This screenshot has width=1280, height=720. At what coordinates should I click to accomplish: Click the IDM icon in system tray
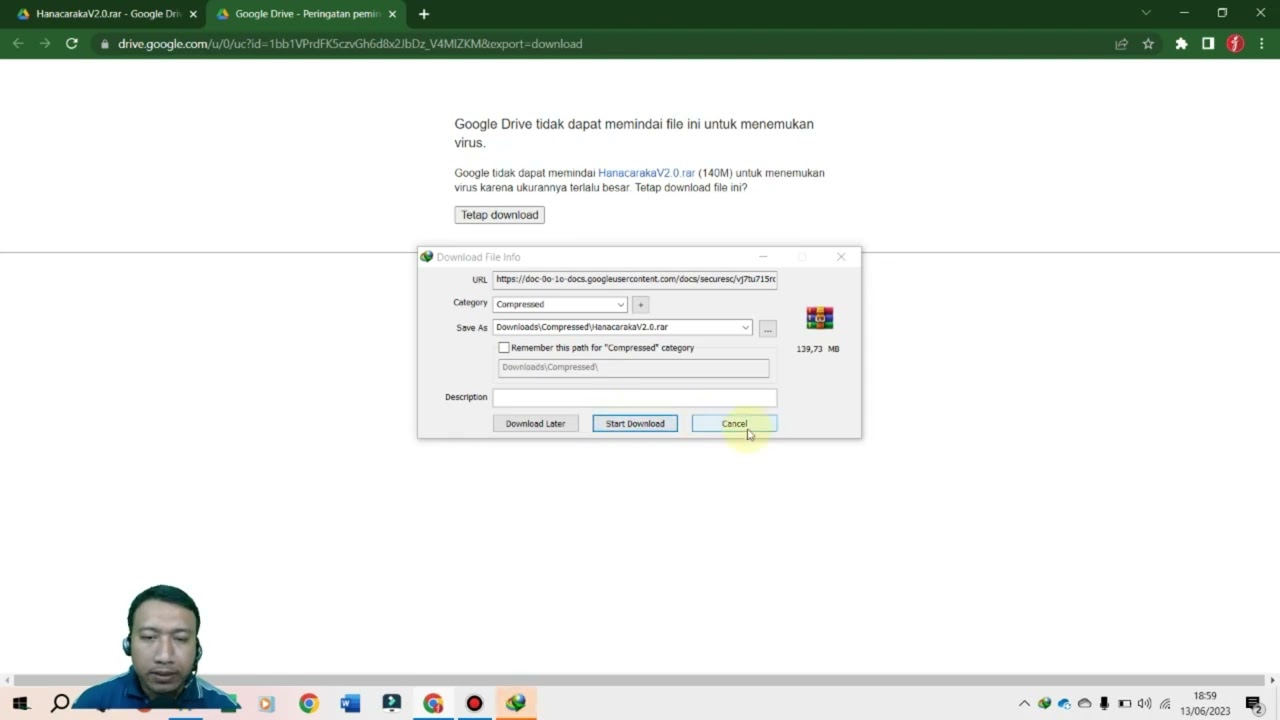(x=1044, y=704)
